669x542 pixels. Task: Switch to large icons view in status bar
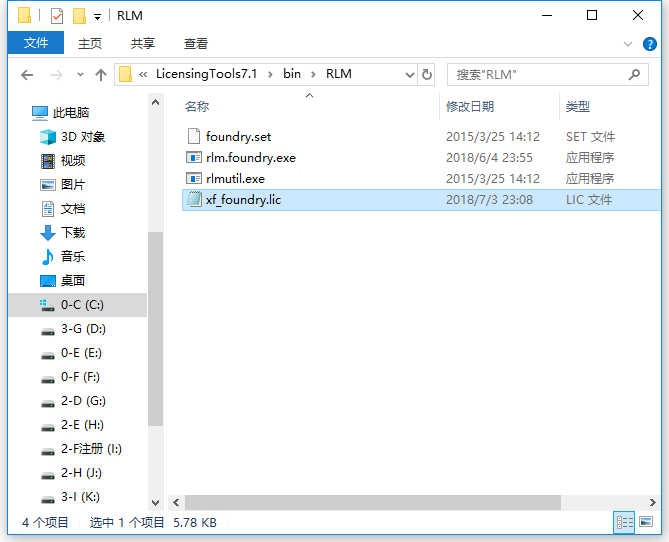[x=646, y=522]
